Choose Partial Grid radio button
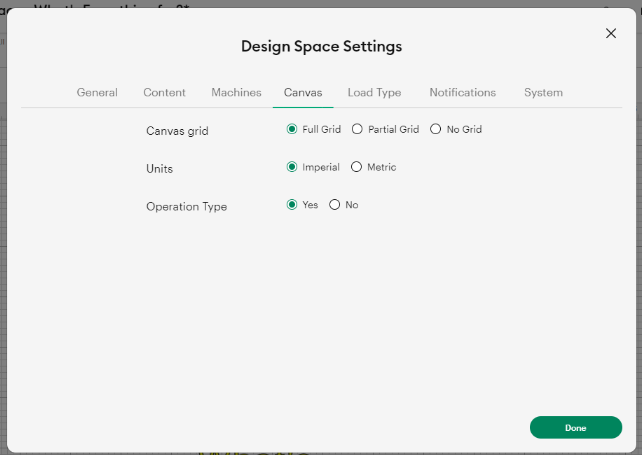 click(x=357, y=129)
